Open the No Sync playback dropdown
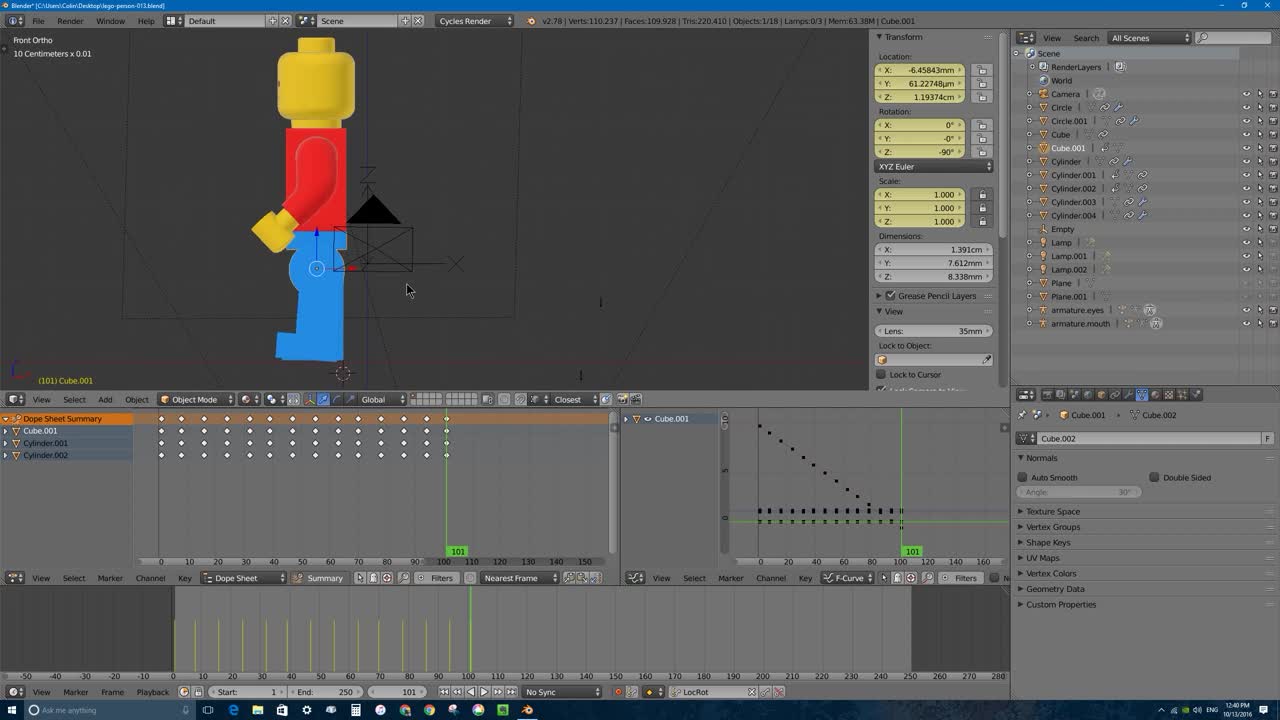1280x720 pixels. click(563, 692)
